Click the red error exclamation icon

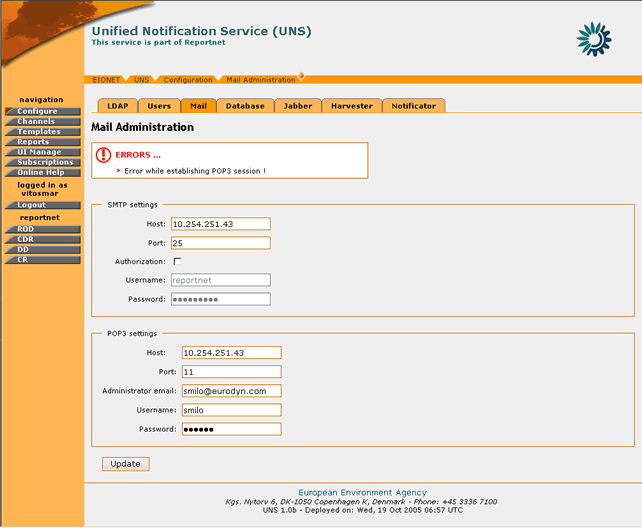[x=103, y=155]
